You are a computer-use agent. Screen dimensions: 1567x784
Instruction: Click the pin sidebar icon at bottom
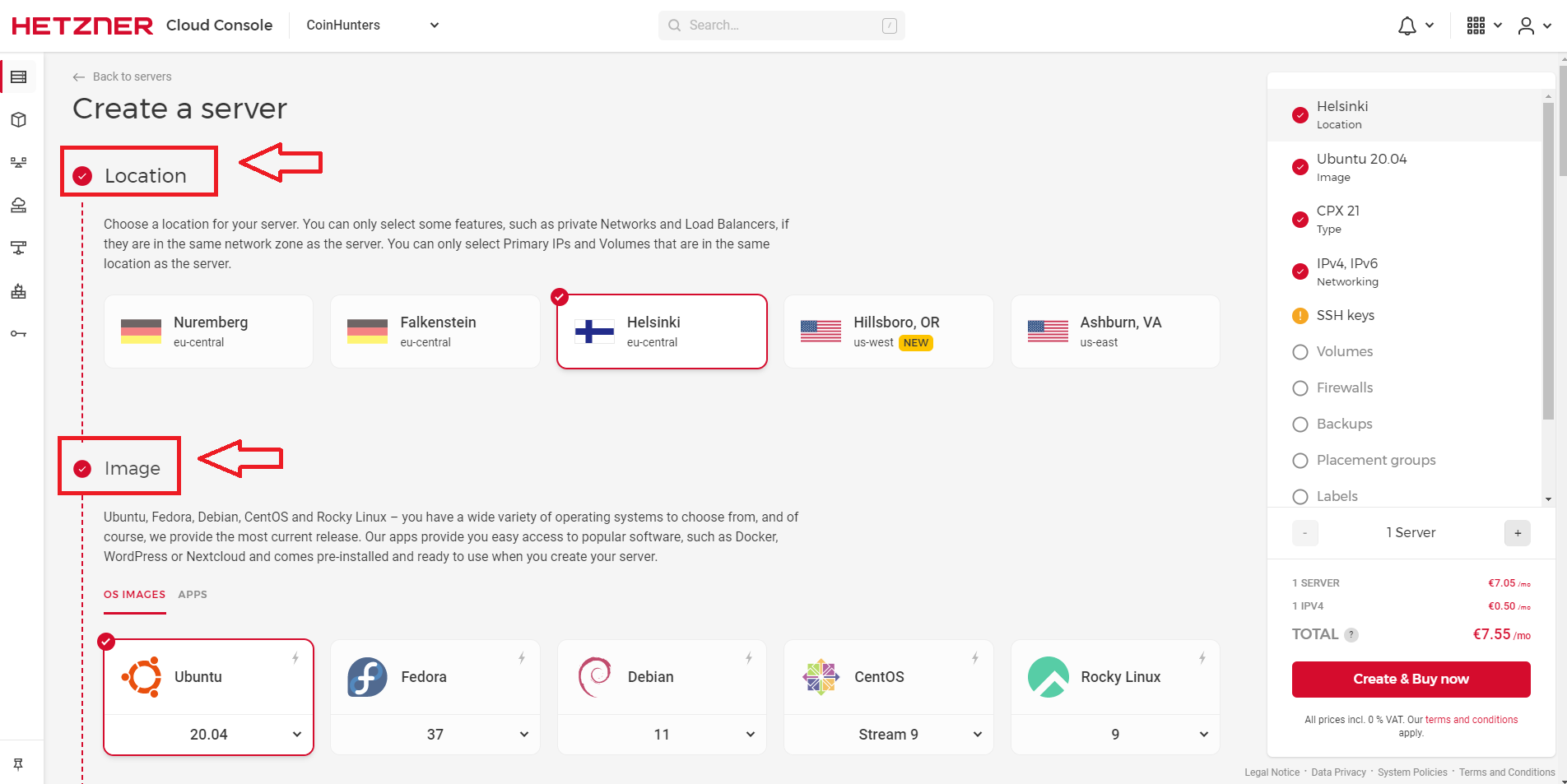(x=18, y=764)
